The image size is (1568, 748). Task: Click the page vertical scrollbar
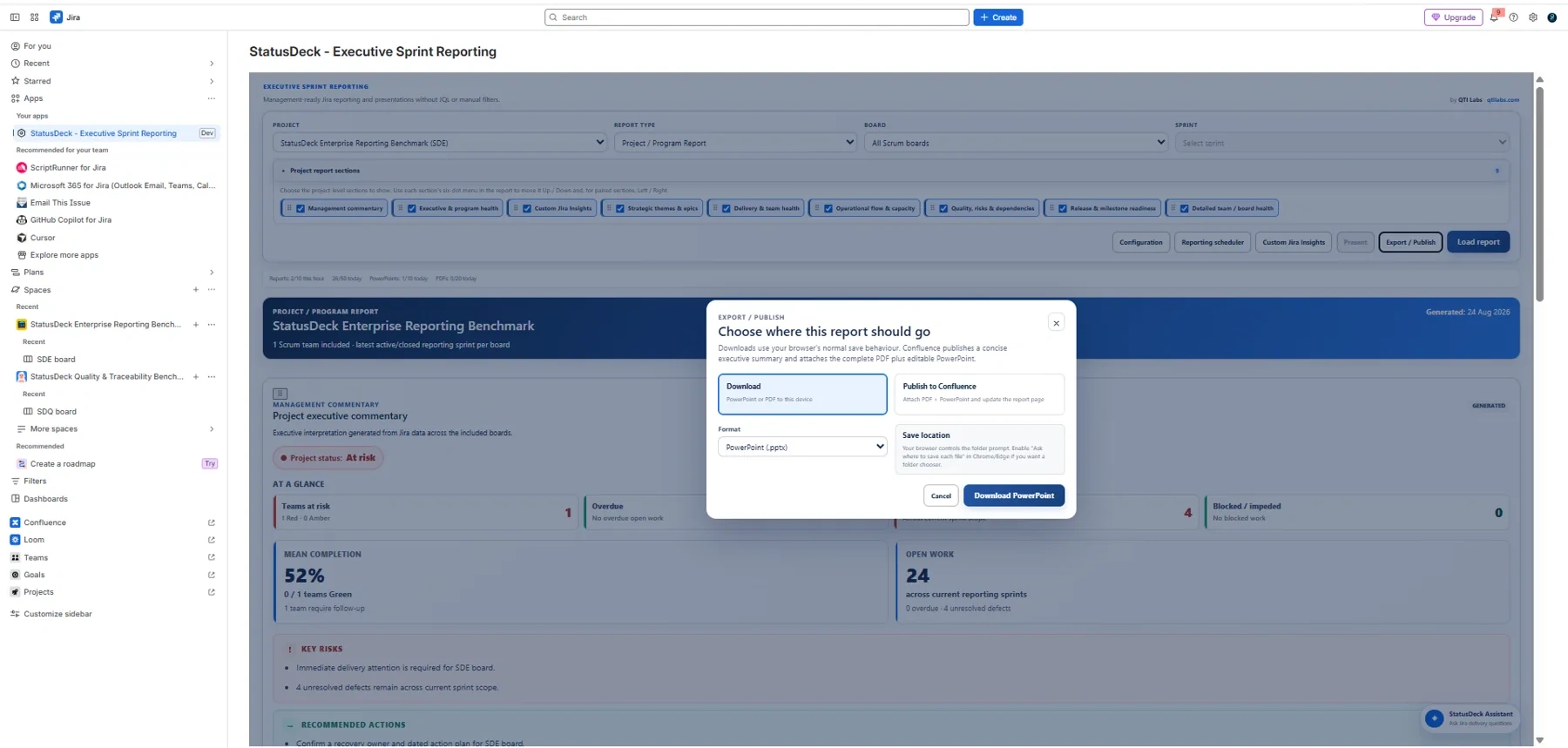click(1539, 194)
